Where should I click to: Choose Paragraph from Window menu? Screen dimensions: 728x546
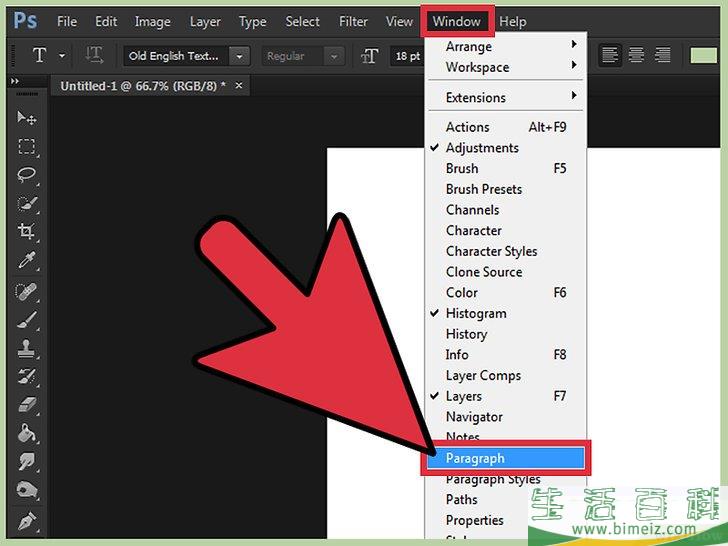(x=505, y=458)
